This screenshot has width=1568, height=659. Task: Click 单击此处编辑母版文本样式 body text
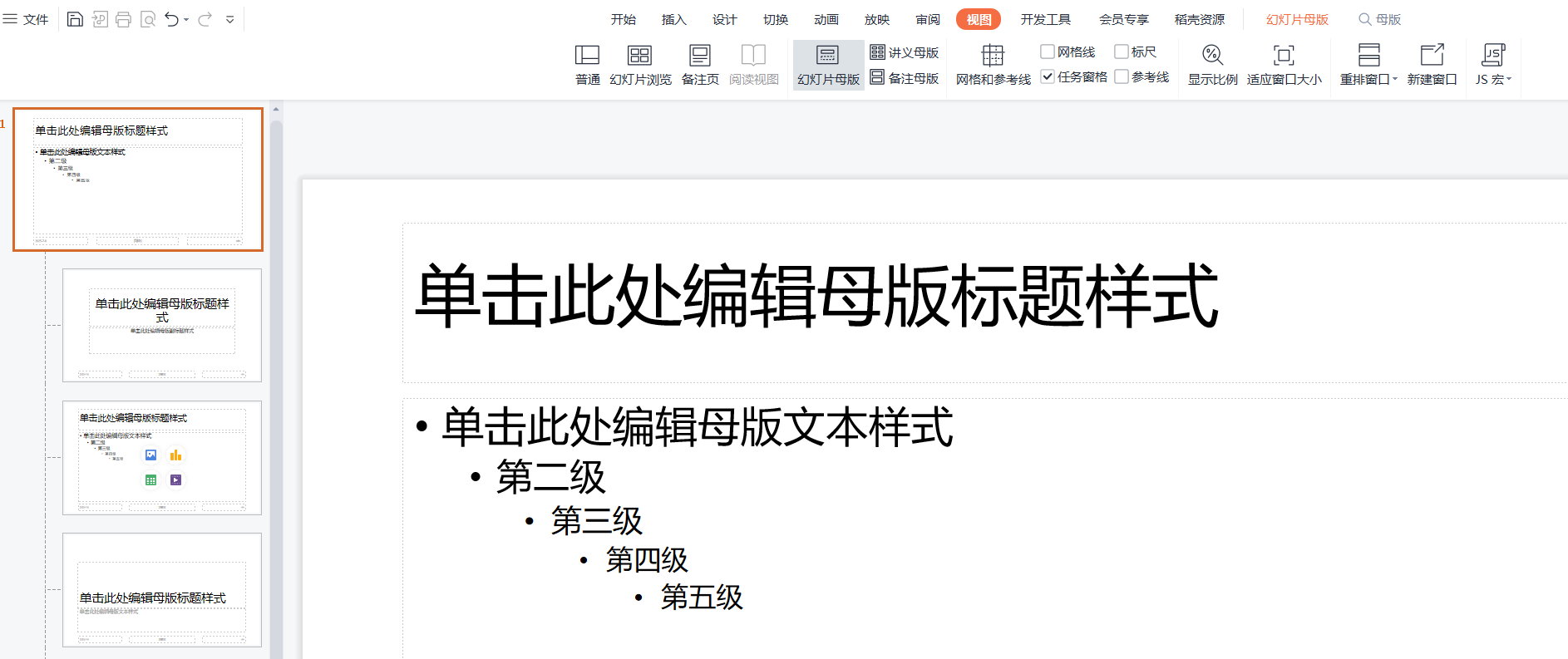[x=698, y=427]
